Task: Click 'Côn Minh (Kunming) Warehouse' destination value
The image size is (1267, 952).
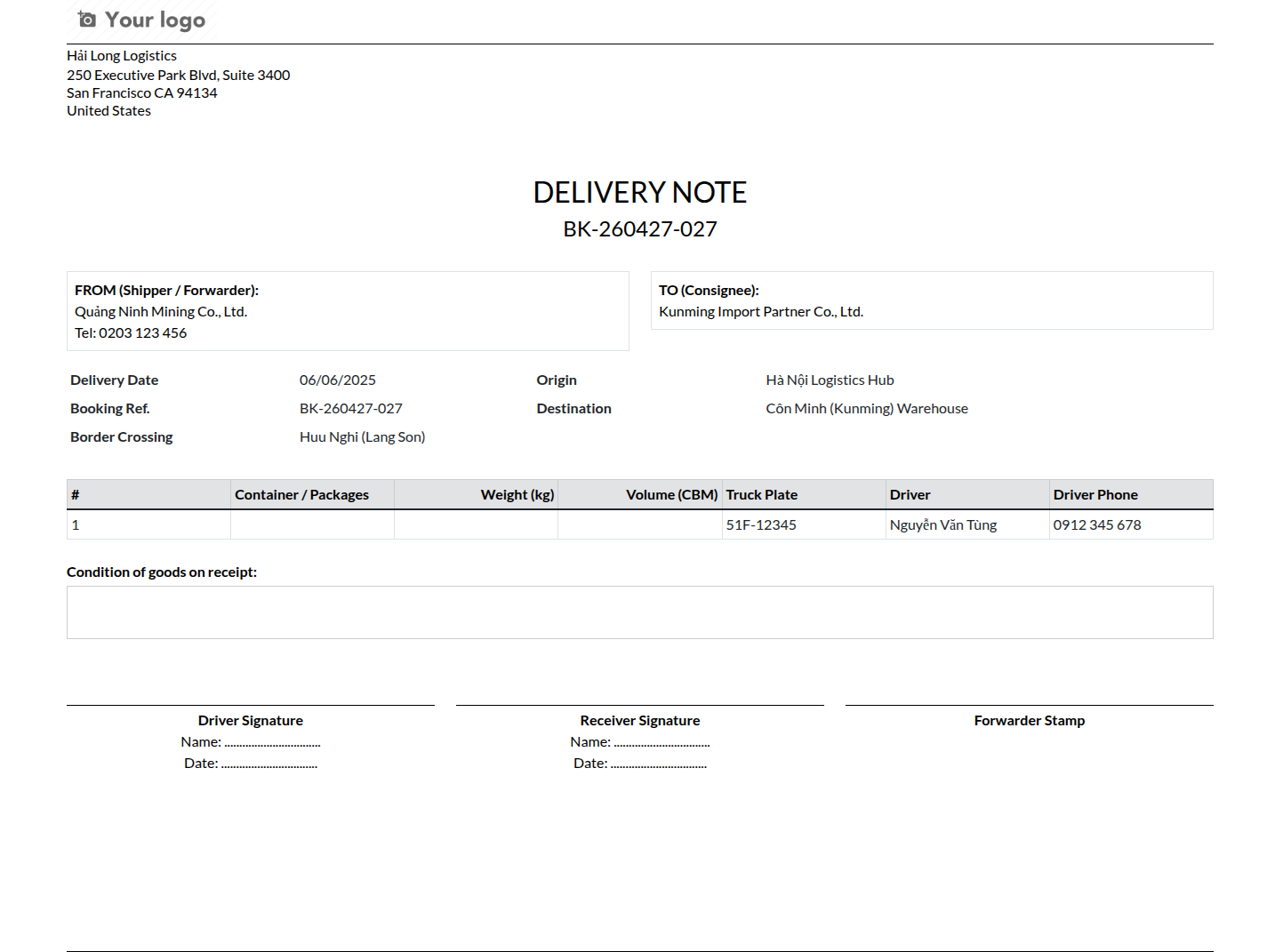Action: pos(867,408)
